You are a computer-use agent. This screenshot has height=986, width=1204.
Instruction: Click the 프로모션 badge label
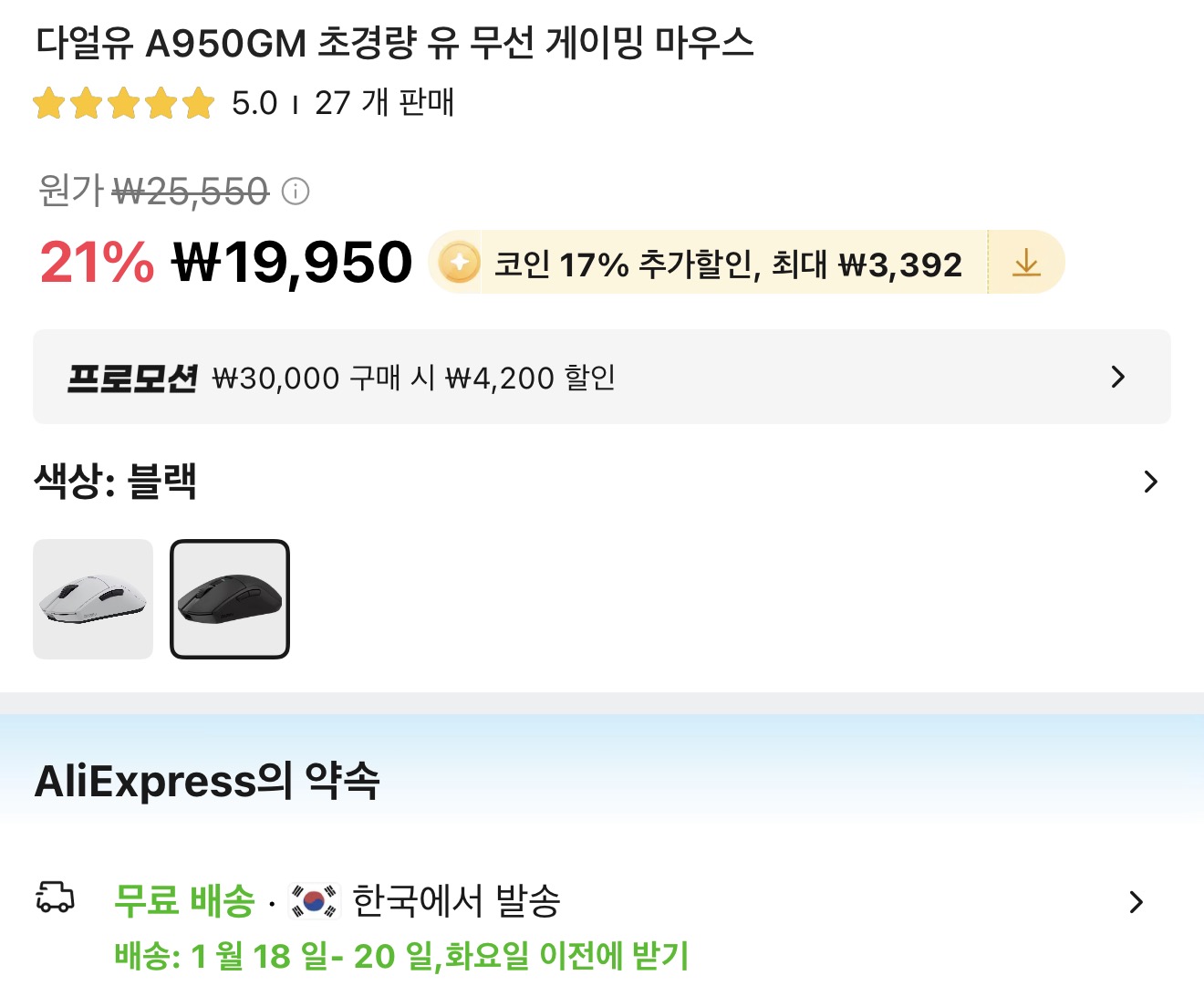point(135,377)
